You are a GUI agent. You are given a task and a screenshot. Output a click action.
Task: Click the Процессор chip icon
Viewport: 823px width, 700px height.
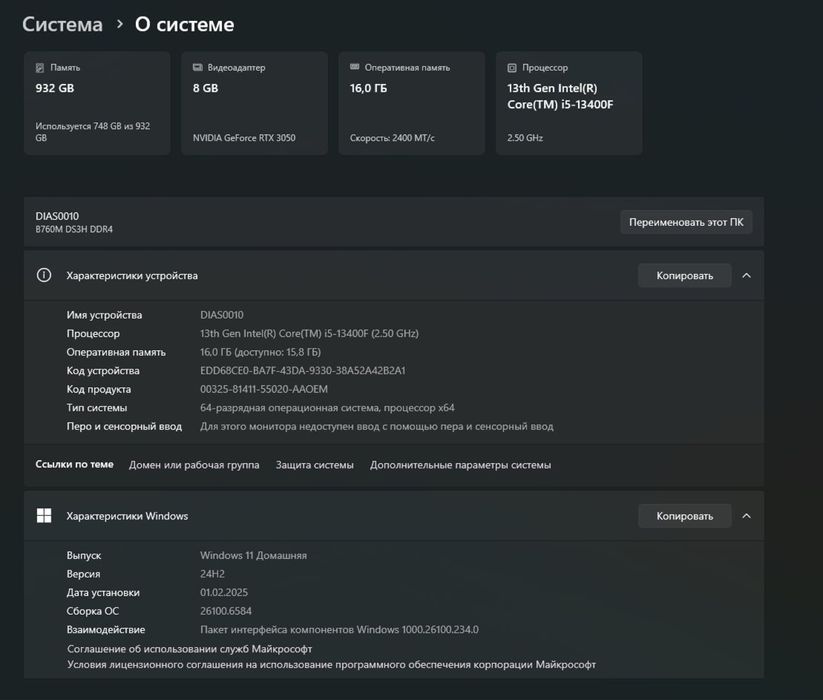coord(512,68)
